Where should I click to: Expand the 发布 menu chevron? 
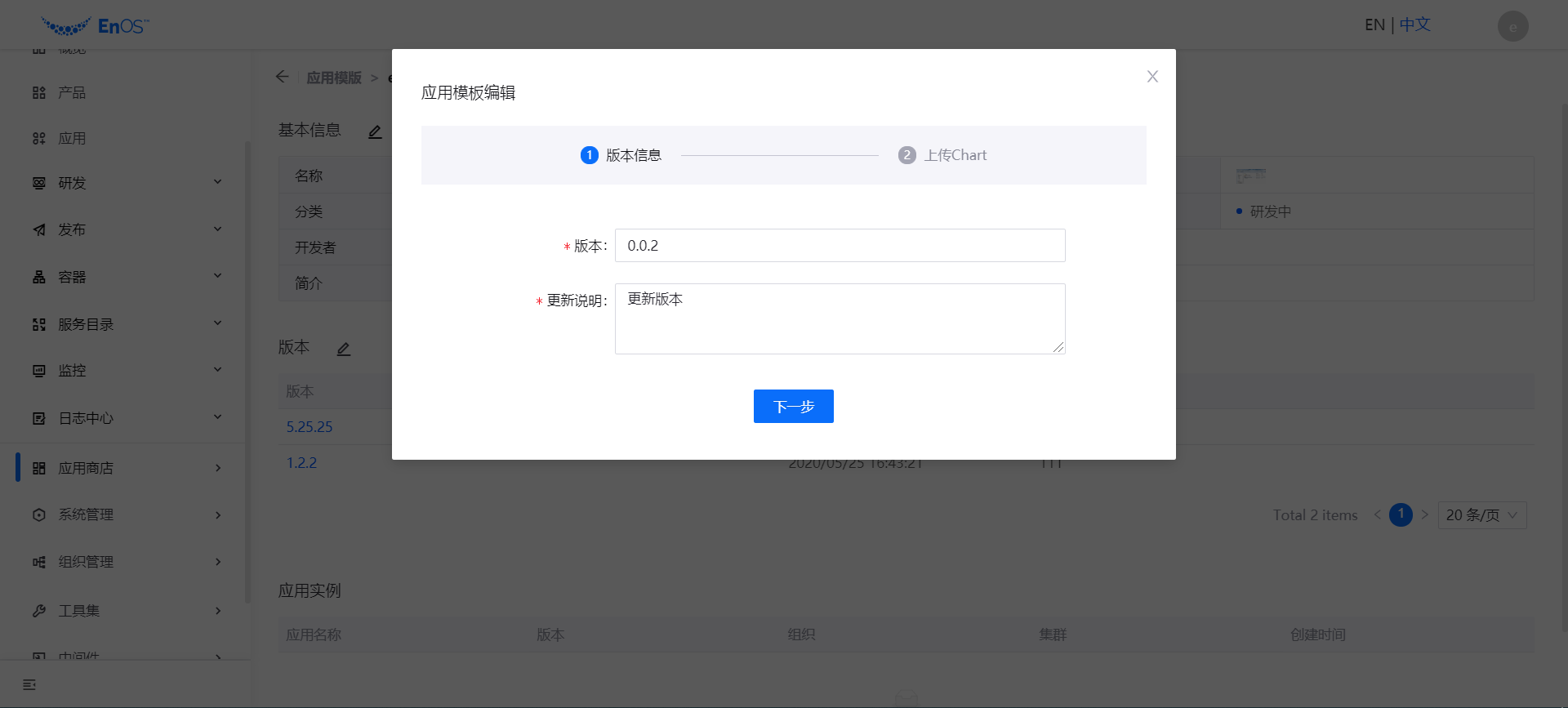pyautogui.click(x=217, y=229)
